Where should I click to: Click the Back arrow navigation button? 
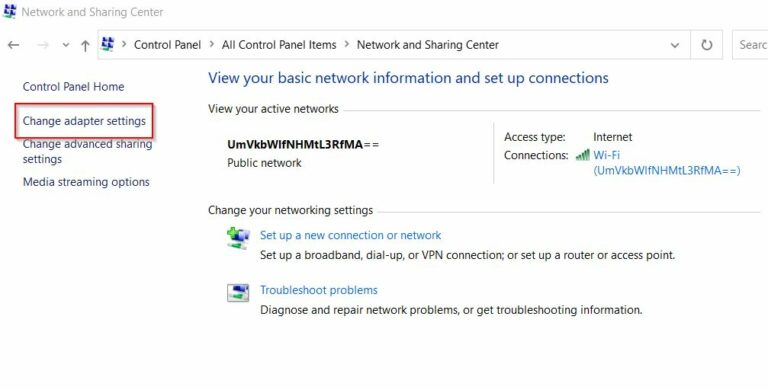coord(13,45)
